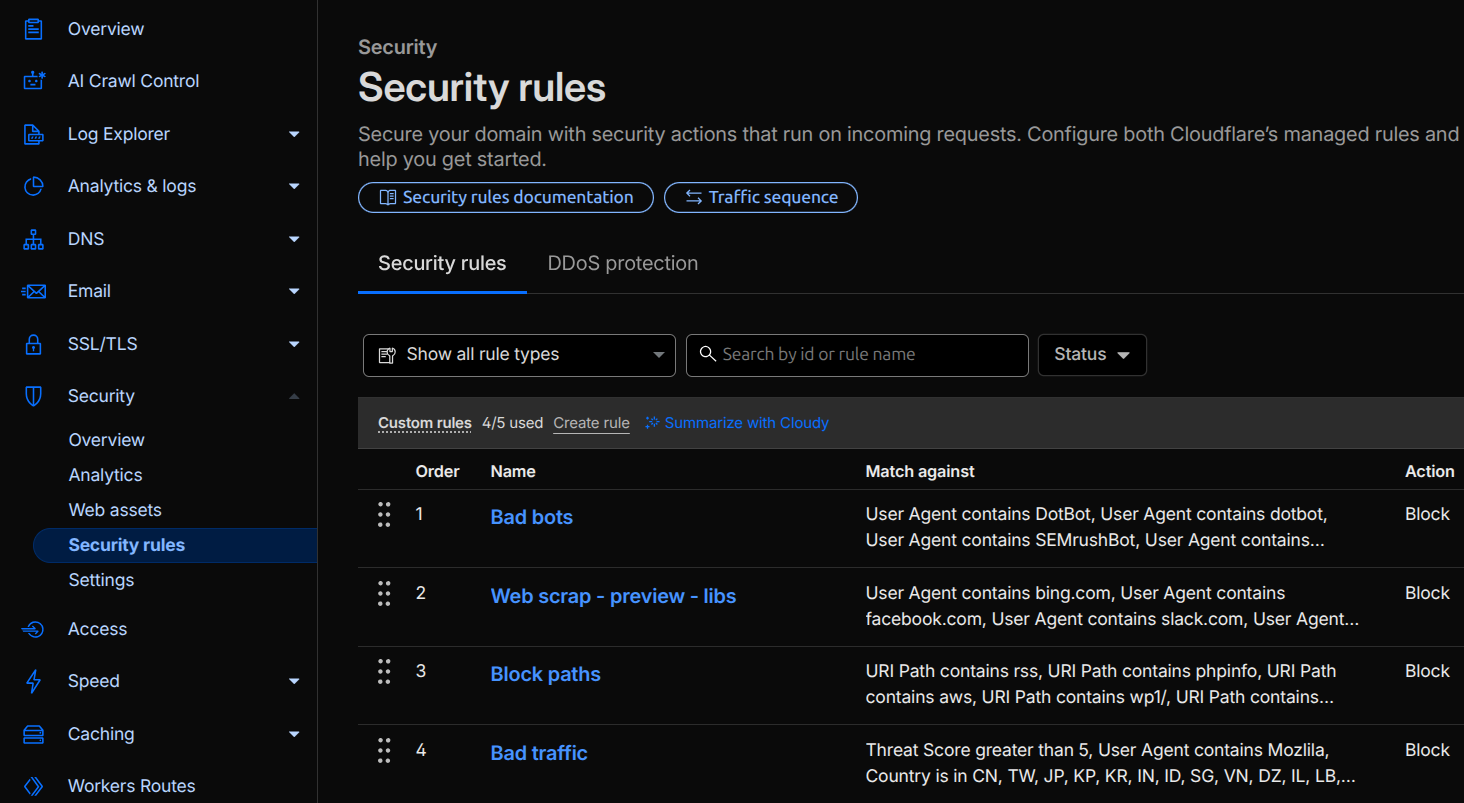1464x803 pixels.
Task: Open Security Overview submenu item
Action: point(107,440)
